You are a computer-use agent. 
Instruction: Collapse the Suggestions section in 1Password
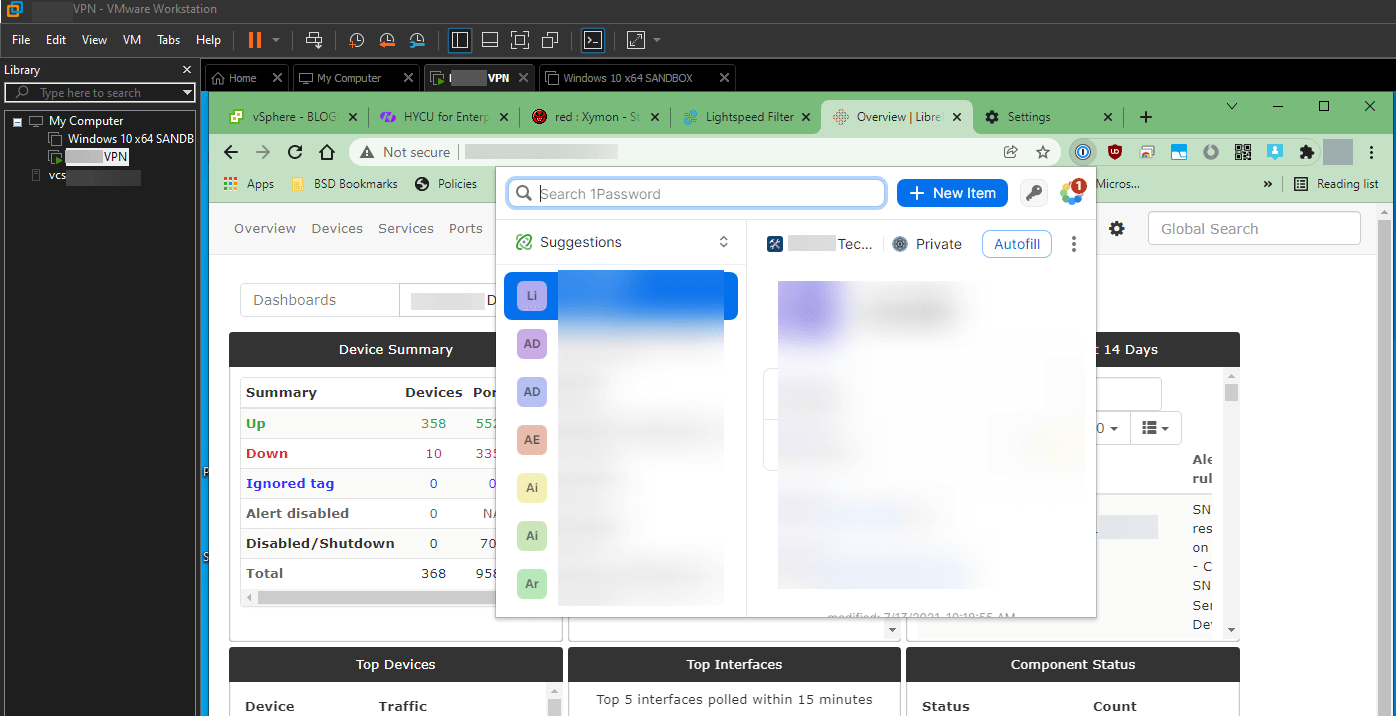pos(723,242)
